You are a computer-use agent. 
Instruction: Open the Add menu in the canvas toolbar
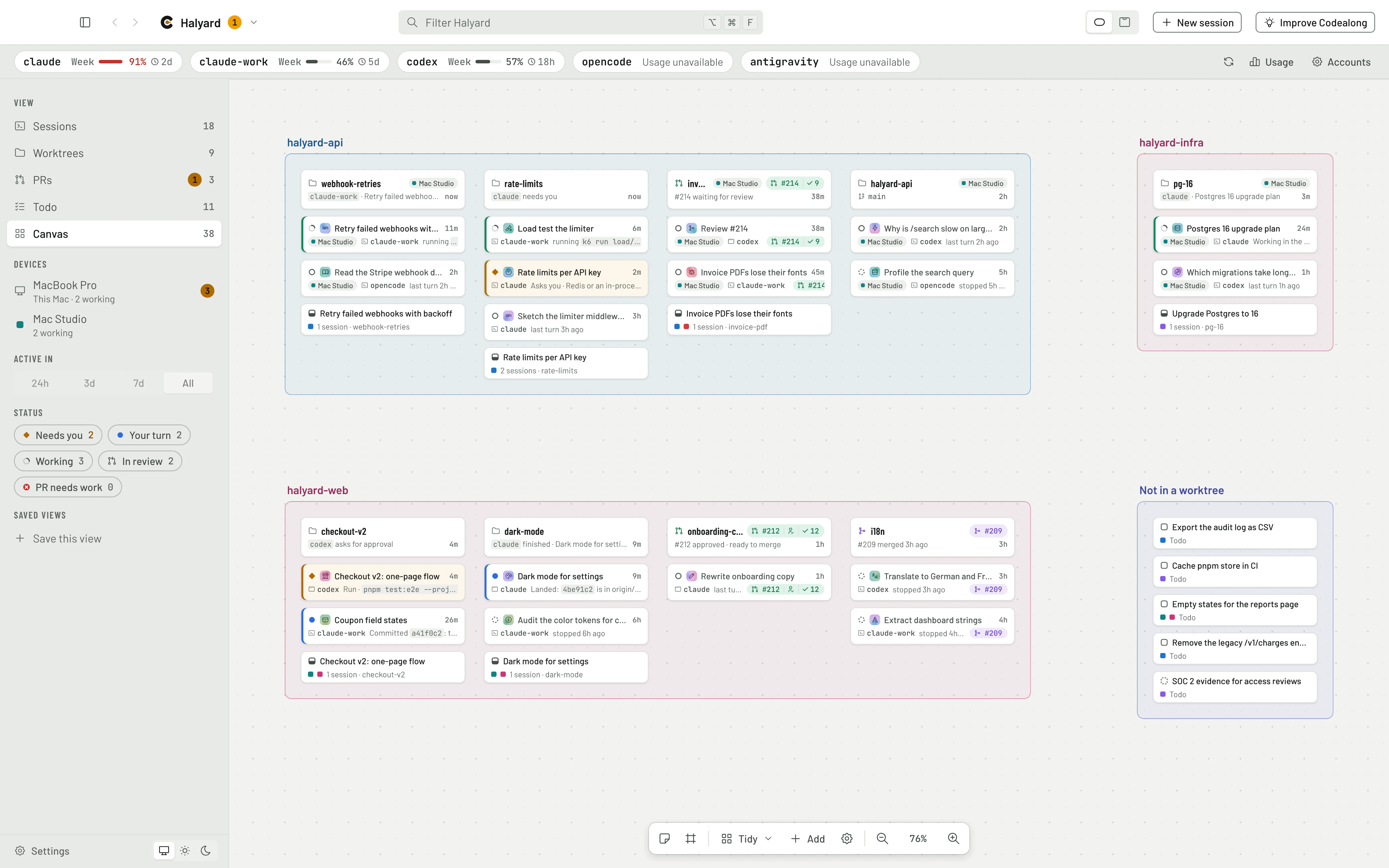coord(808,839)
